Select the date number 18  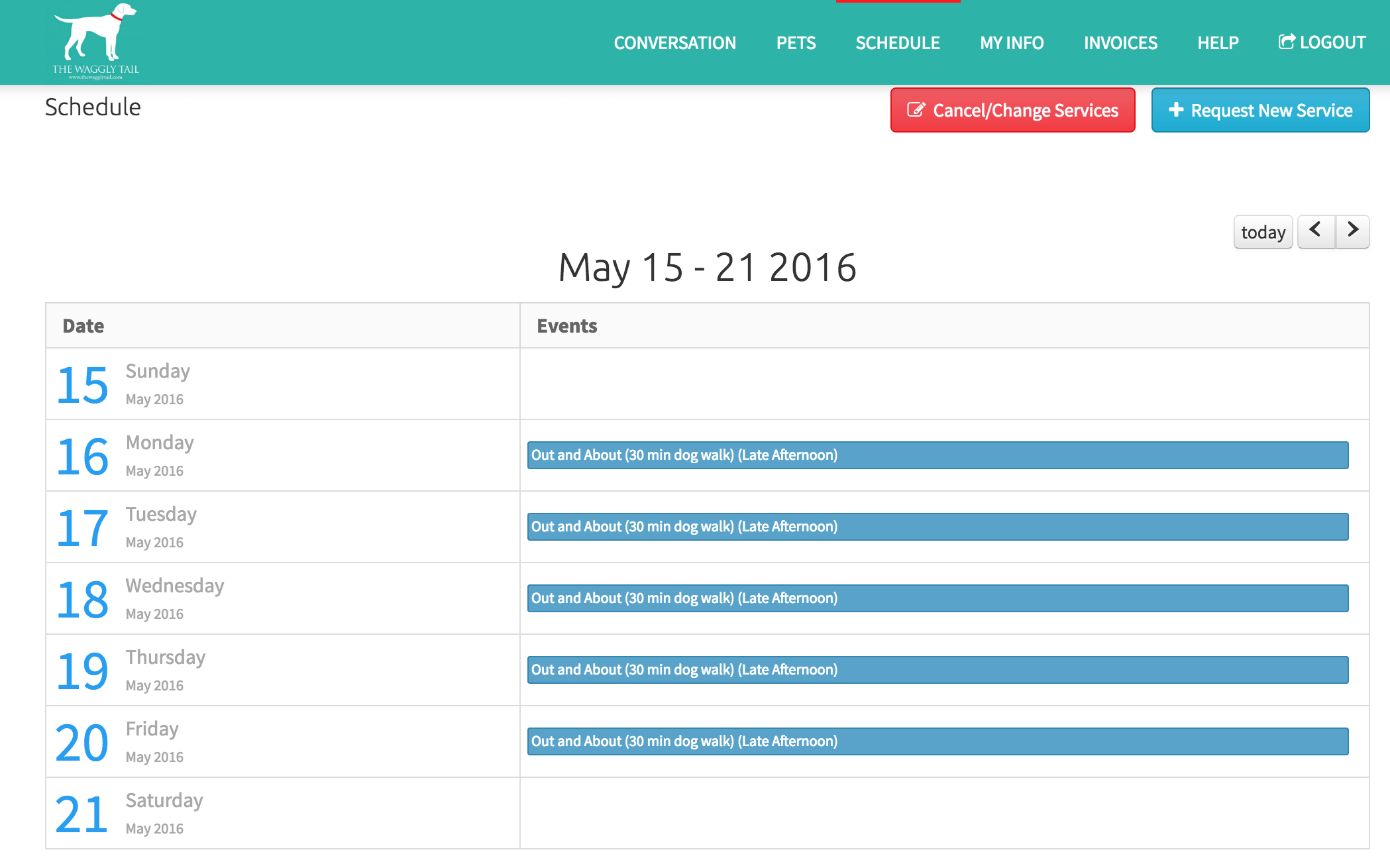(x=83, y=600)
